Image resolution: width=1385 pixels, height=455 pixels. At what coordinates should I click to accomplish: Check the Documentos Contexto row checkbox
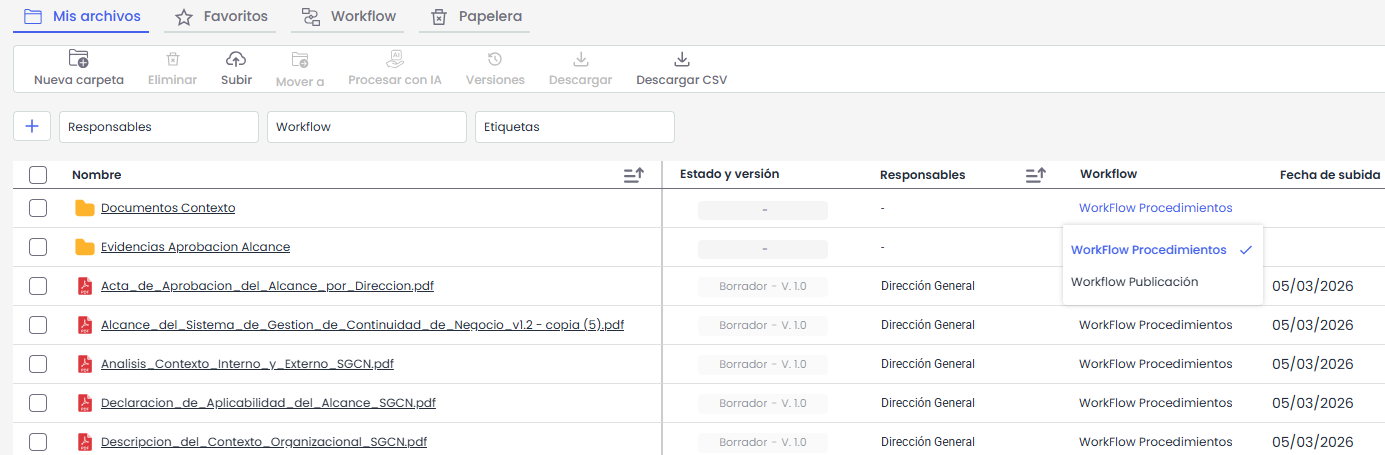(x=38, y=208)
